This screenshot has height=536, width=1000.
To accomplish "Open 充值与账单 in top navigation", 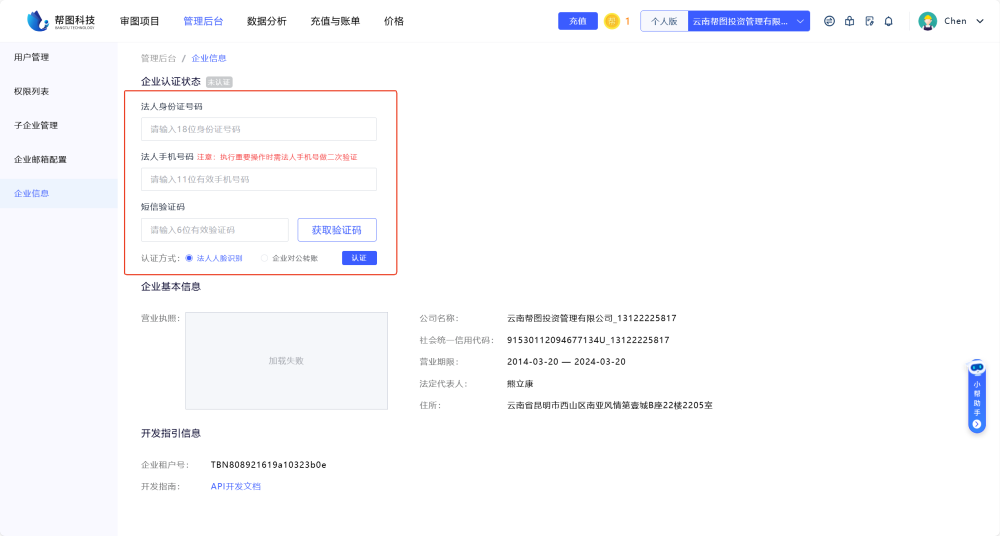I will [x=335, y=21].
